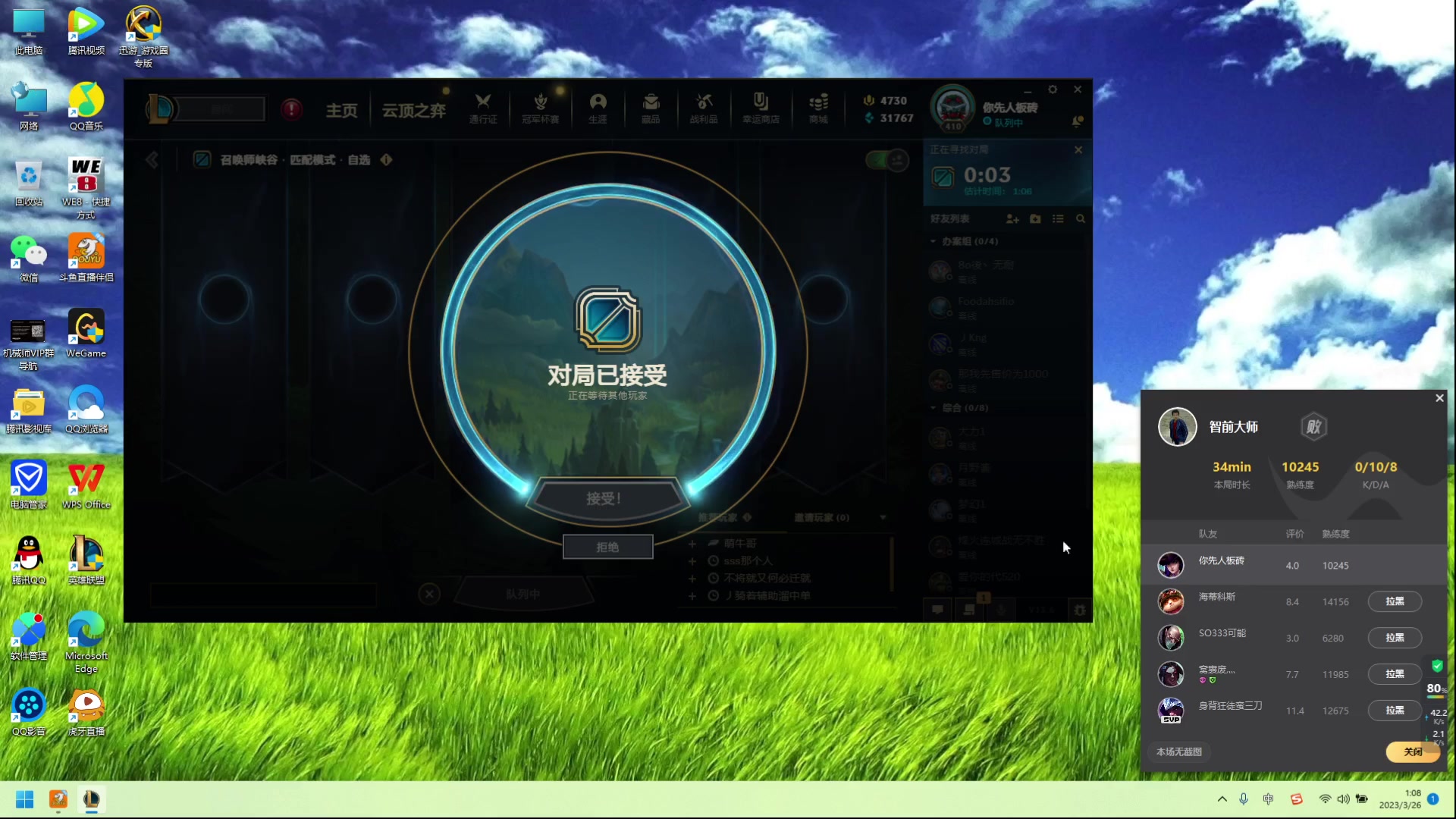Invite 不将就又何必迁就 with plus button
This screenshot has width=1456, height=819.
coord(692,579)
